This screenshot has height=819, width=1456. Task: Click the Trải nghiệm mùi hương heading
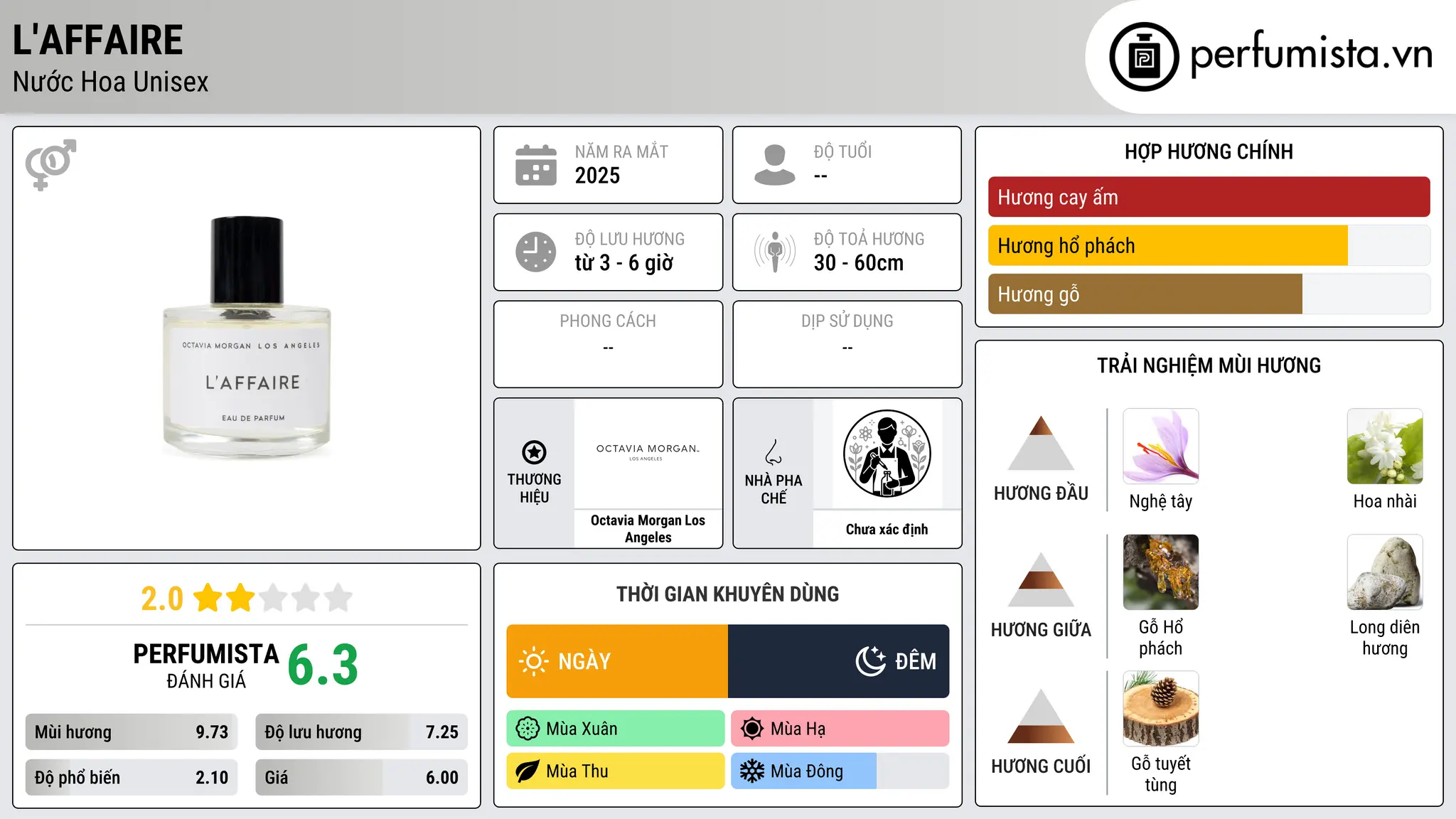(x=1209, y=366)
